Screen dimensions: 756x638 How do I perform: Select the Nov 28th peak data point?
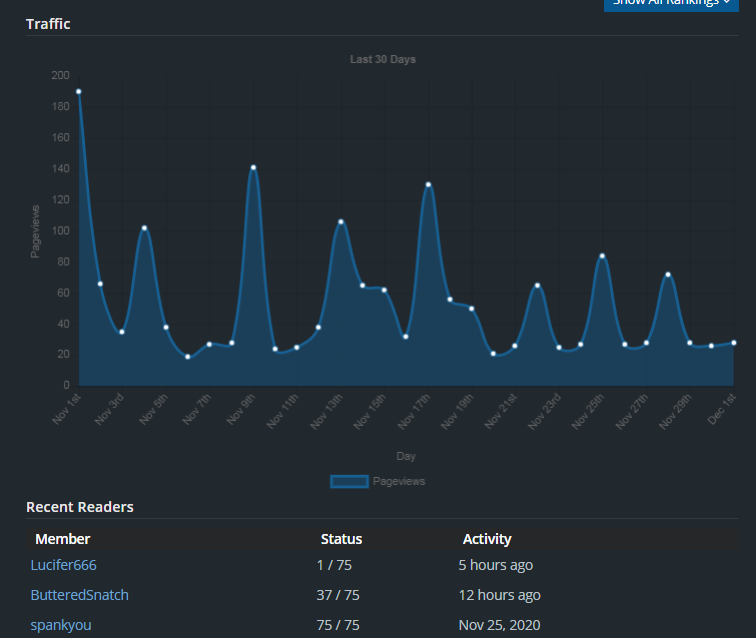click(668, 275)
